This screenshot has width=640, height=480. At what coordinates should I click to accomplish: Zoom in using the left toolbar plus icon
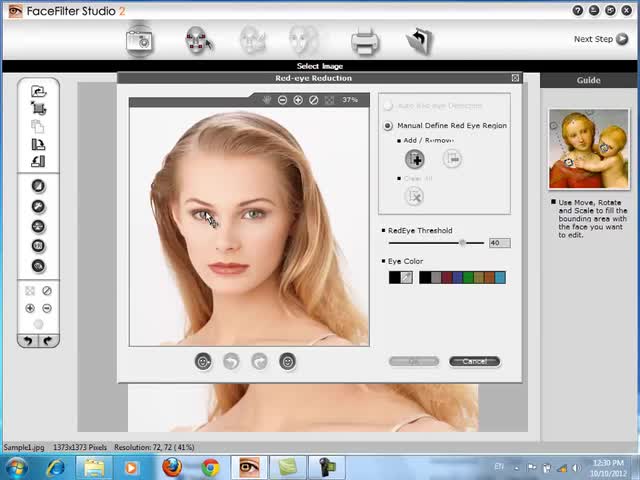click(x=30, y=308)
